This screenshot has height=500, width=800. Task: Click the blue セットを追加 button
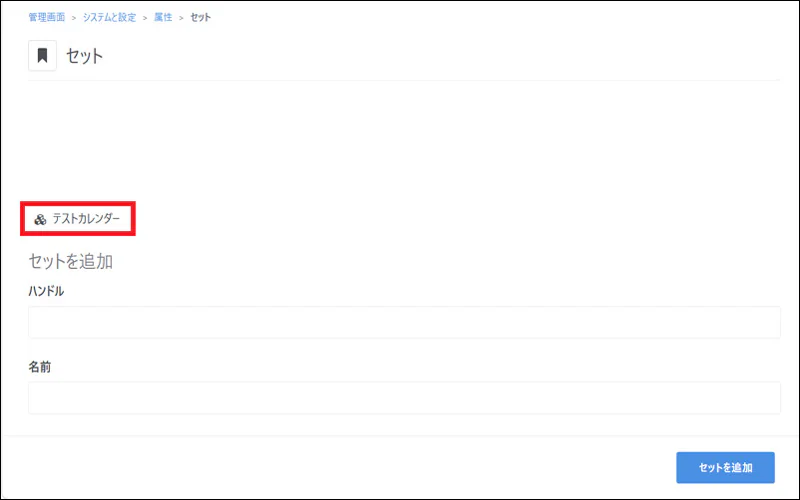726,467
